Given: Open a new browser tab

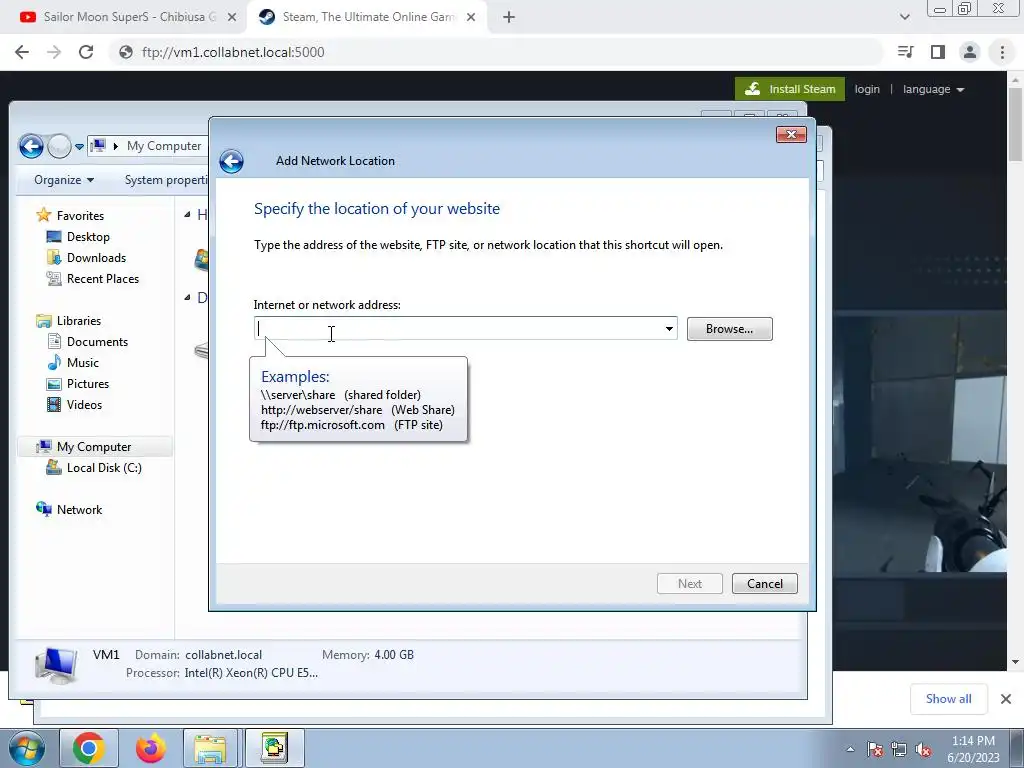Looking at the screenshot, I should point(509,18).
